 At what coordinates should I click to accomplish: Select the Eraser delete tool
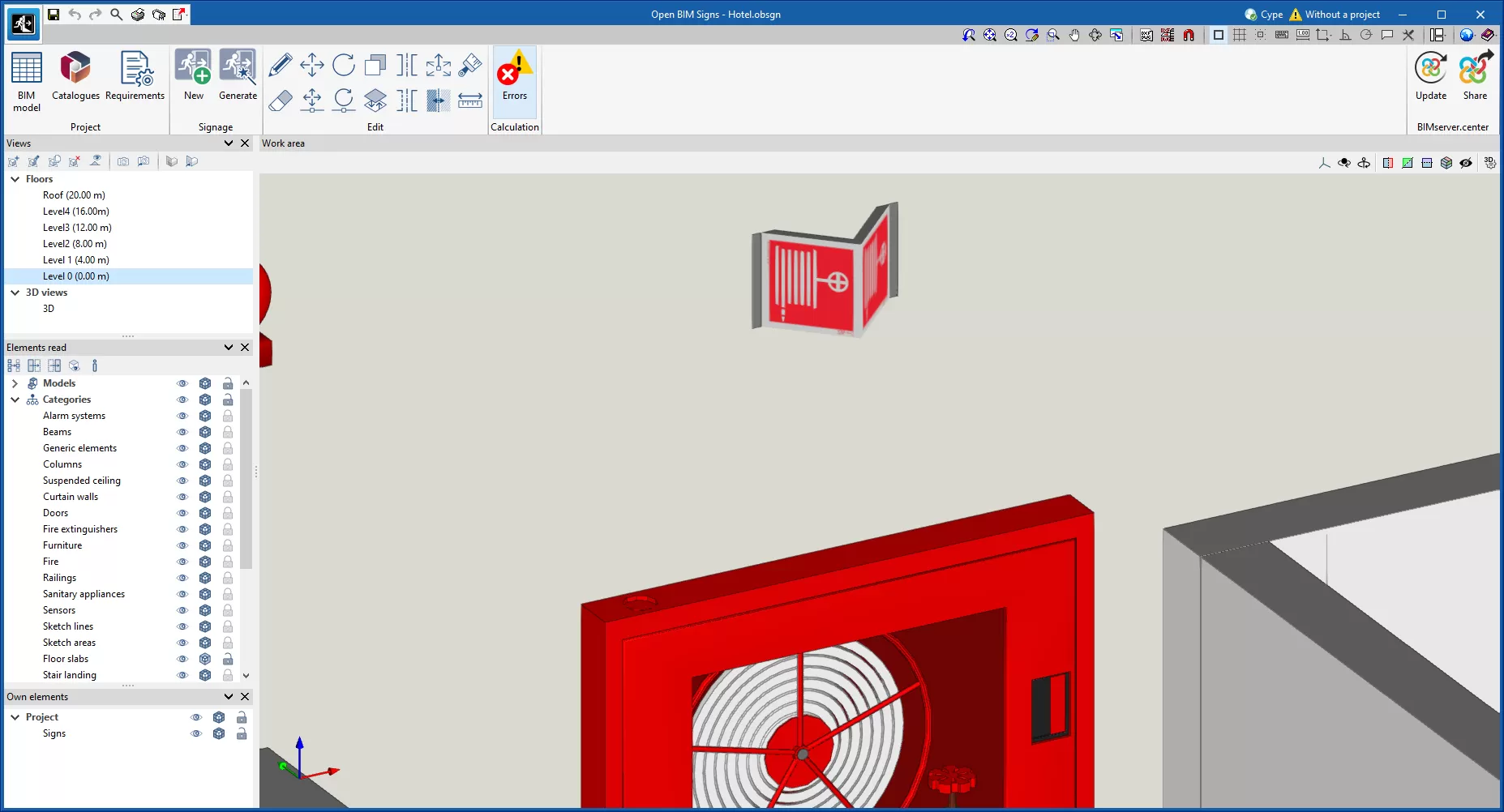(x=281, y=100)
